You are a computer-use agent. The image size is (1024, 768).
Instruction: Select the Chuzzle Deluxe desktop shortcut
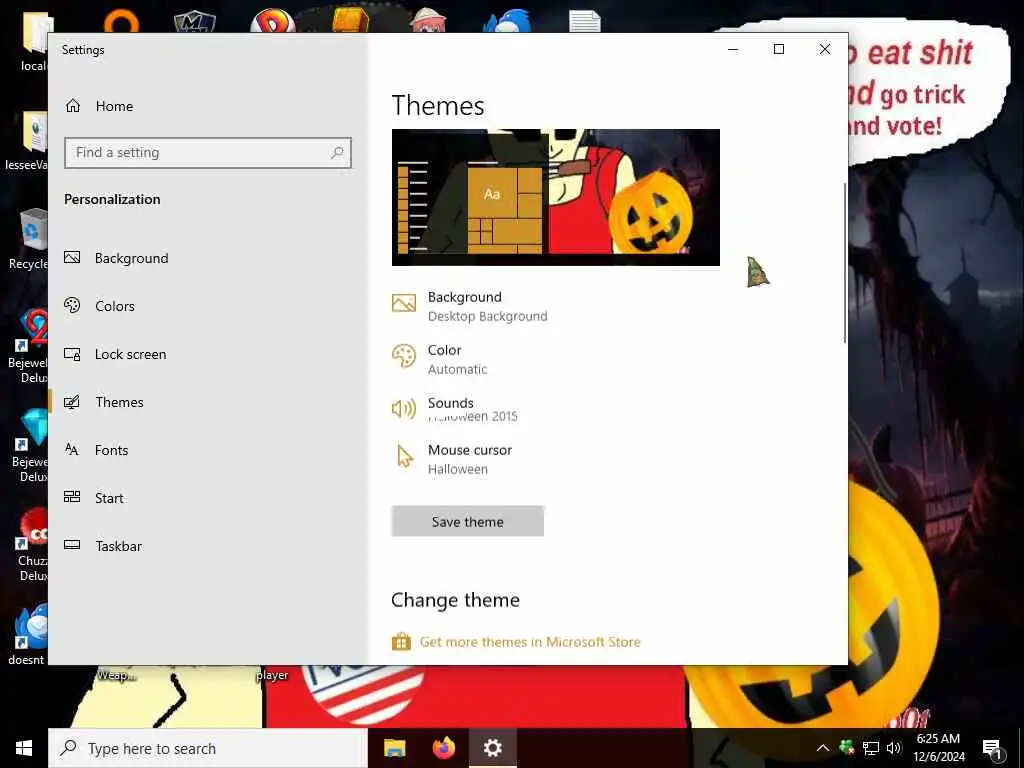point(32,545)
